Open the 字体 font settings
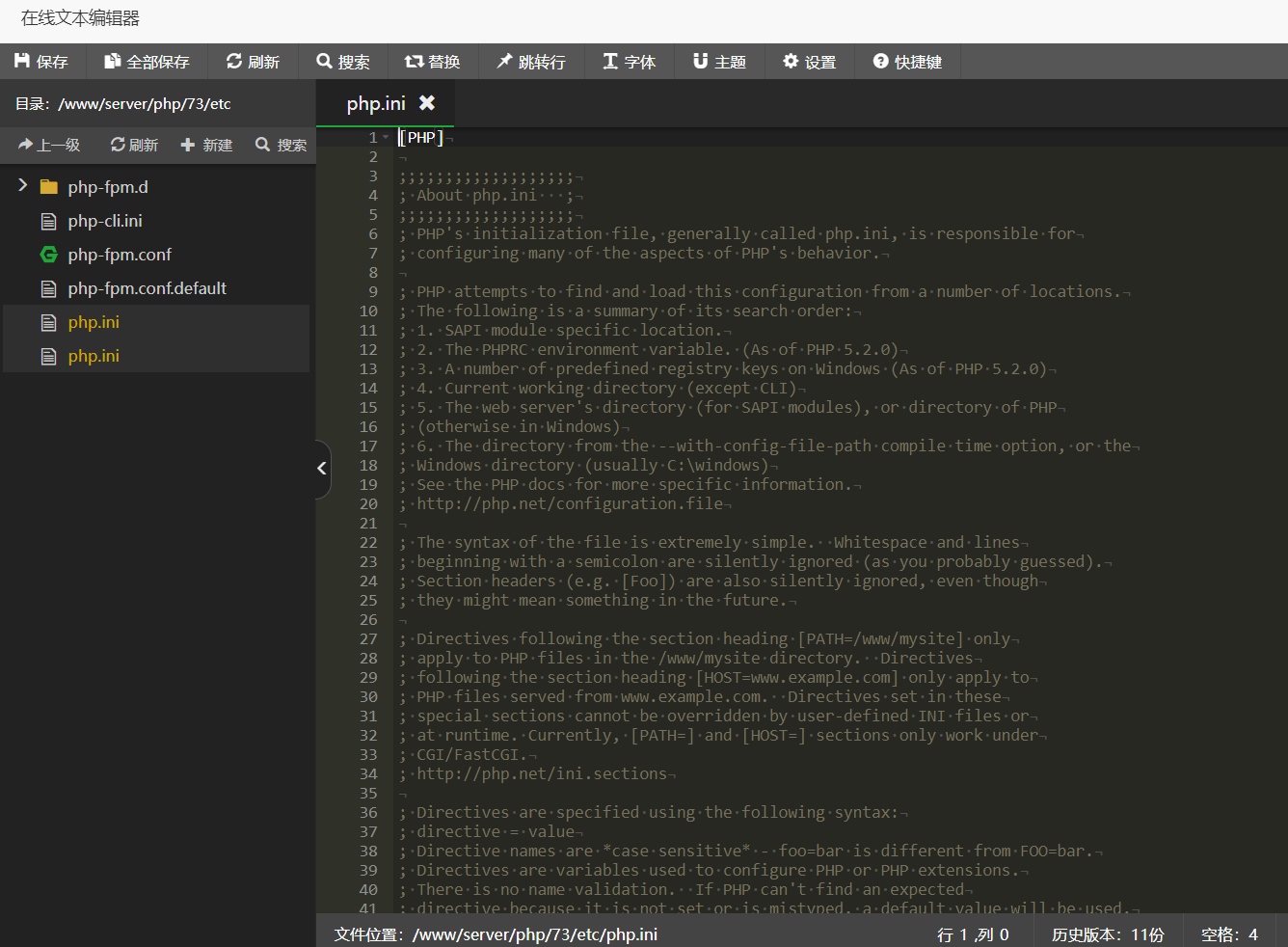Image resolution: width=1288 pixels, height=947 pixels. (x=630, y=62)
